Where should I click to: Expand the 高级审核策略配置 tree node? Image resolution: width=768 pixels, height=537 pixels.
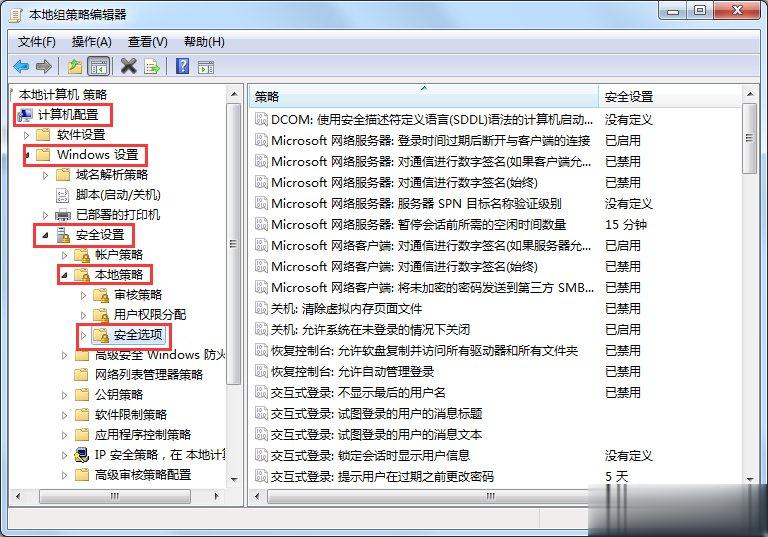65,475
